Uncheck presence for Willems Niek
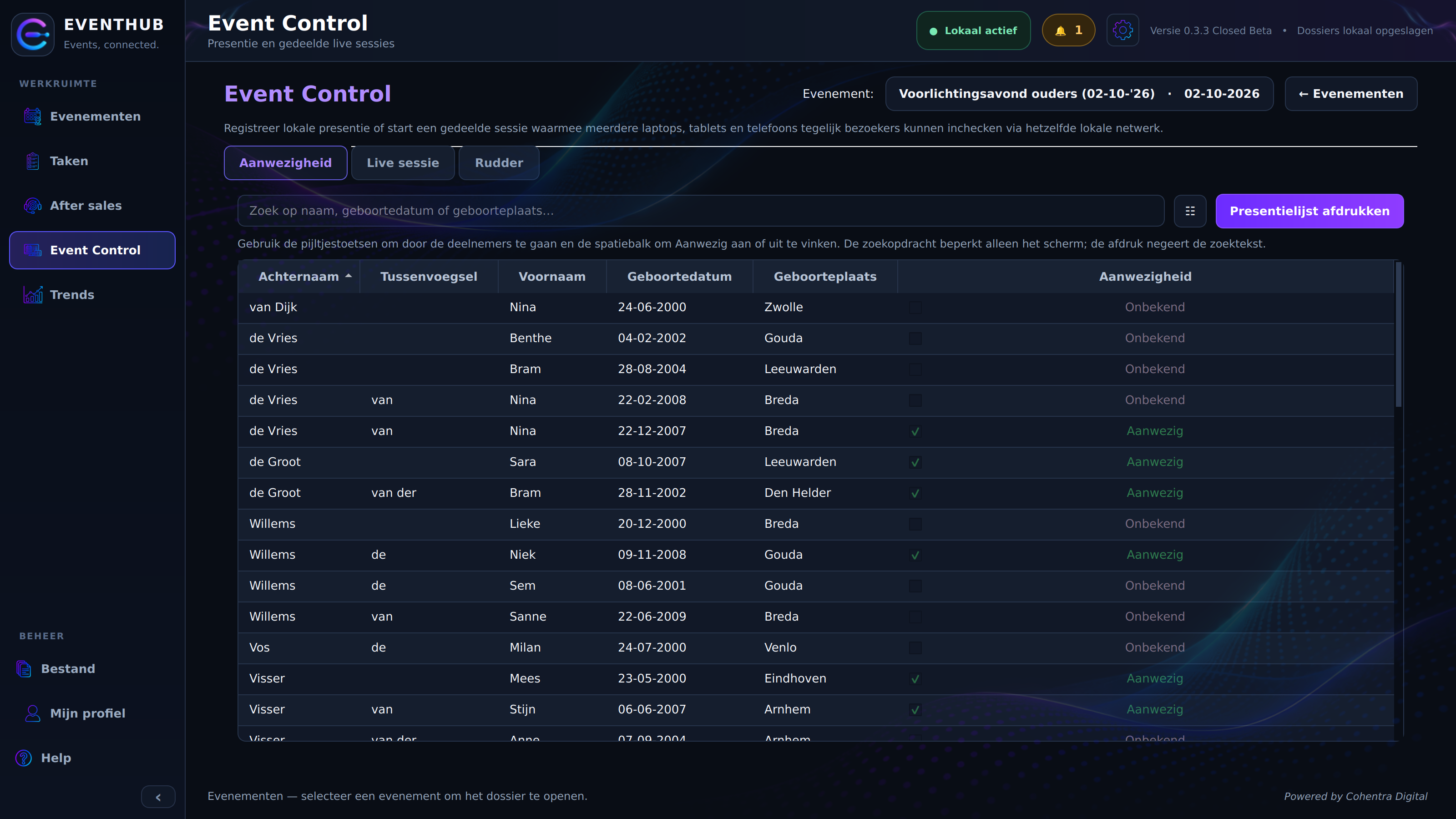Image resolution: width=1456 pixels, height=819 pixels. click(915, 555)
